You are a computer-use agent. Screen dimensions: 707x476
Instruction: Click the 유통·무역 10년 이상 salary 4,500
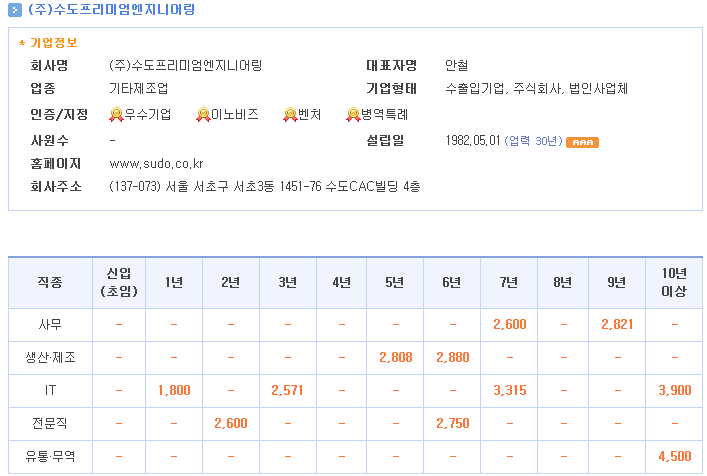tap(675, 456)
